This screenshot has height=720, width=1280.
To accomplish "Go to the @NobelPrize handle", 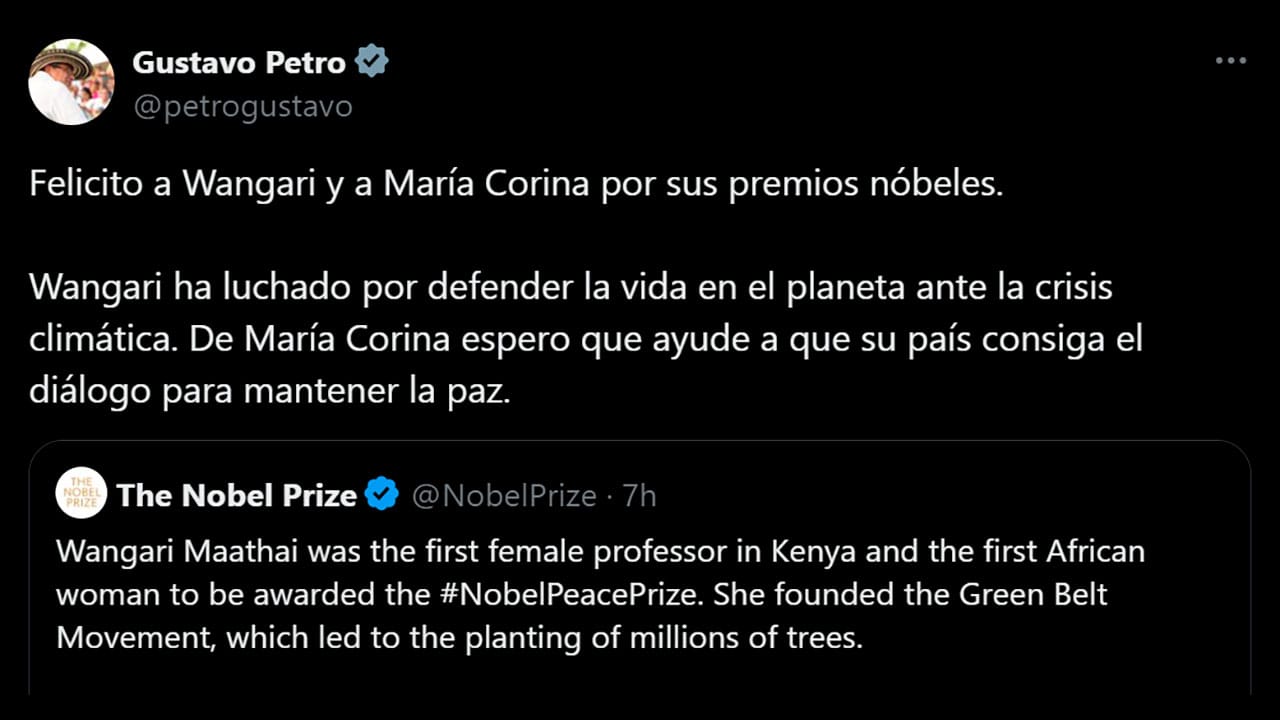I will click(x=504, y=495).
